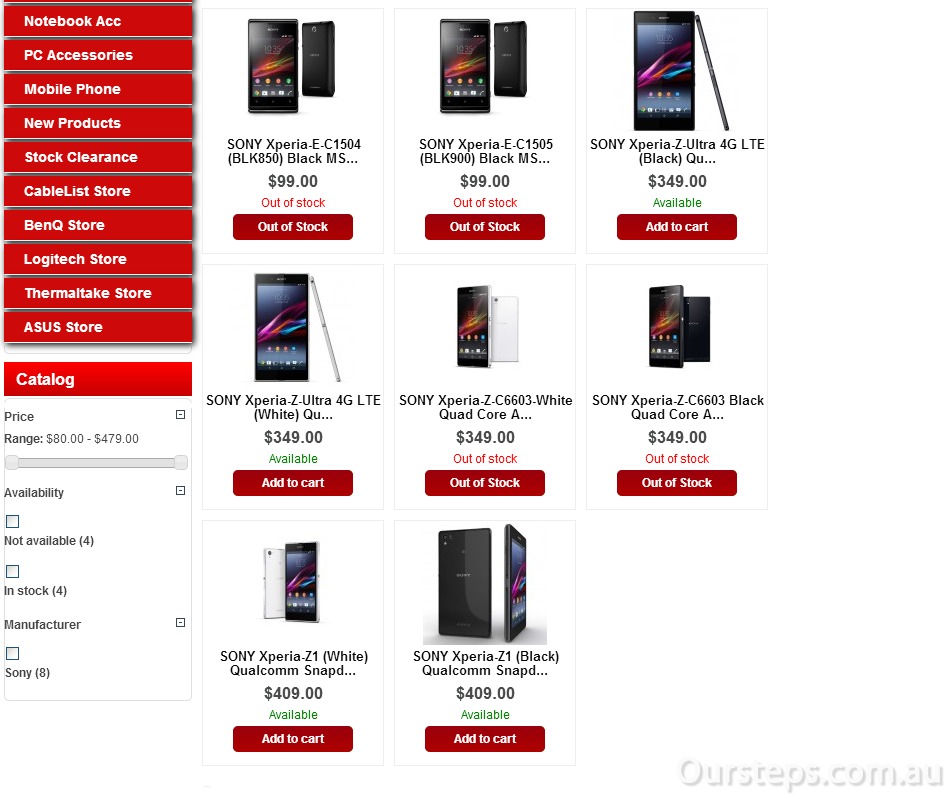View the Xperia-Z-Ultra White phone image
This screenshot has width=944, height=799.
point(293,327)
